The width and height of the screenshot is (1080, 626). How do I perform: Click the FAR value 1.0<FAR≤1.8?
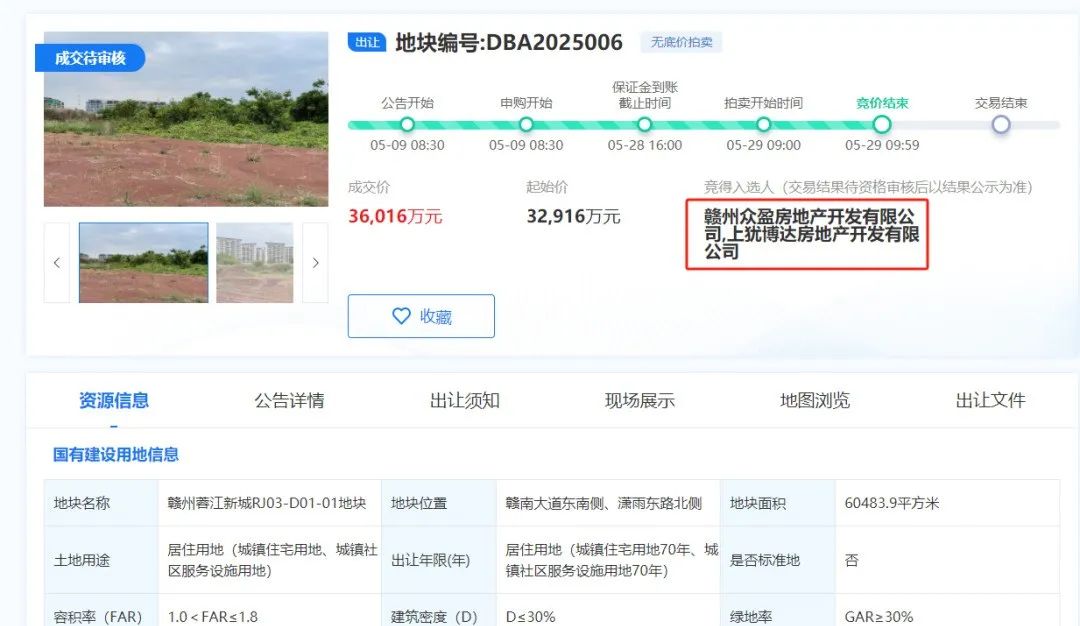[213, 616]
